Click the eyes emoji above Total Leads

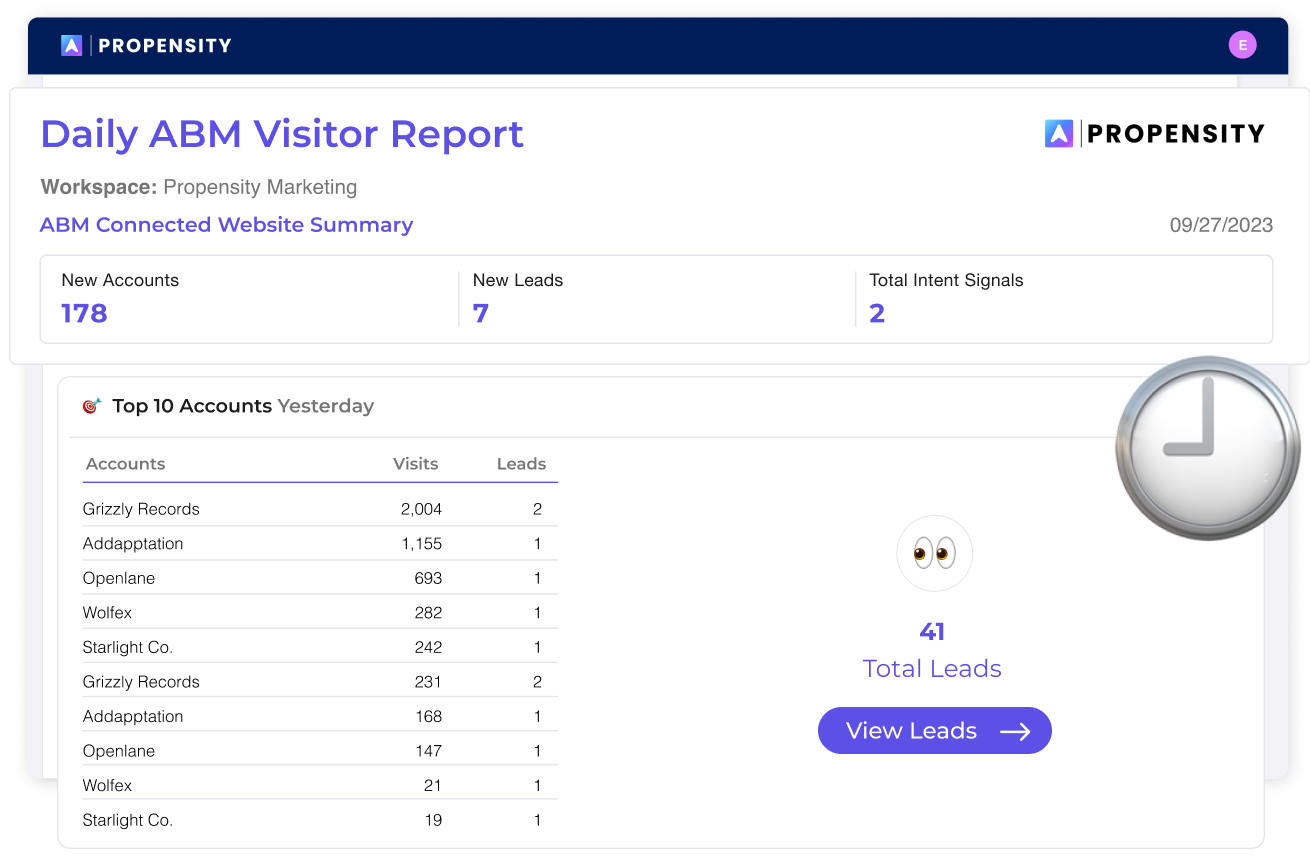[933, 553]
